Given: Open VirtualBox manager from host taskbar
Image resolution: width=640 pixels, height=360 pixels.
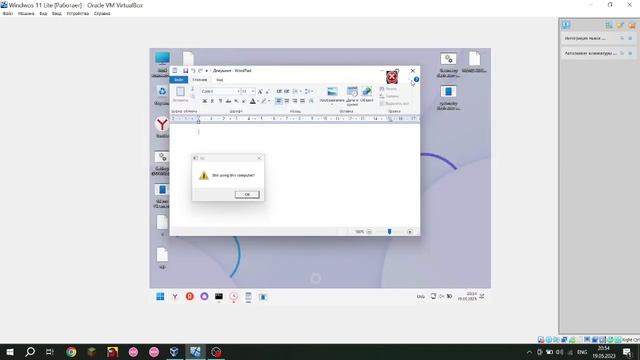Looking at the screenshot, I should tap(174, 352).
